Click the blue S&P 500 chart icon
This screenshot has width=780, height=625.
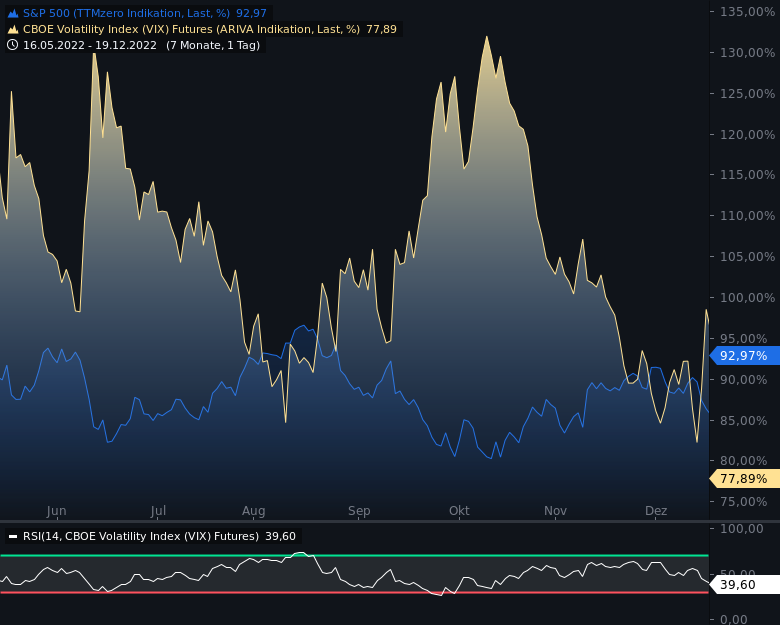point(13,14)
